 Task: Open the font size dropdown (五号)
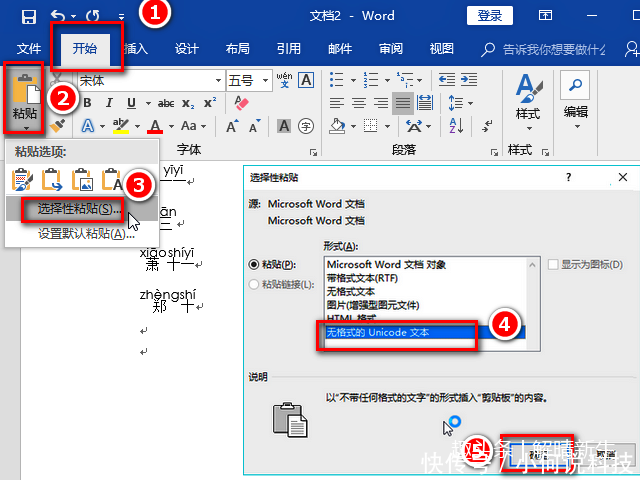265,80
